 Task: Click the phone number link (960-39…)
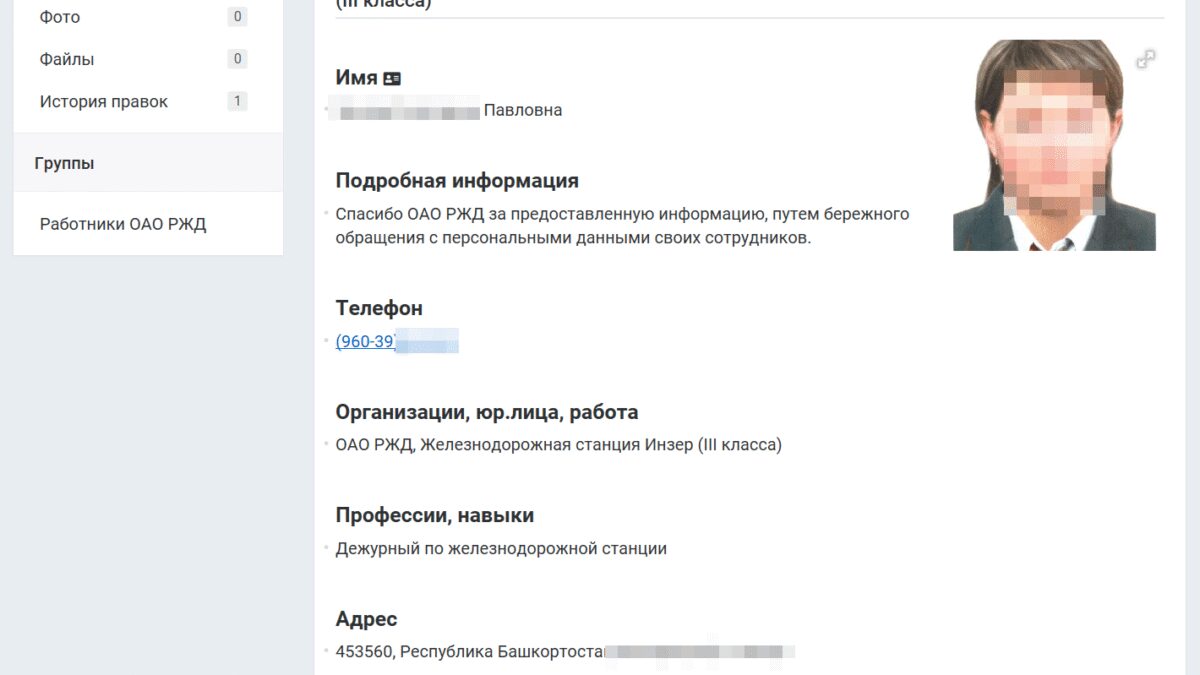[x=366, y=341]
